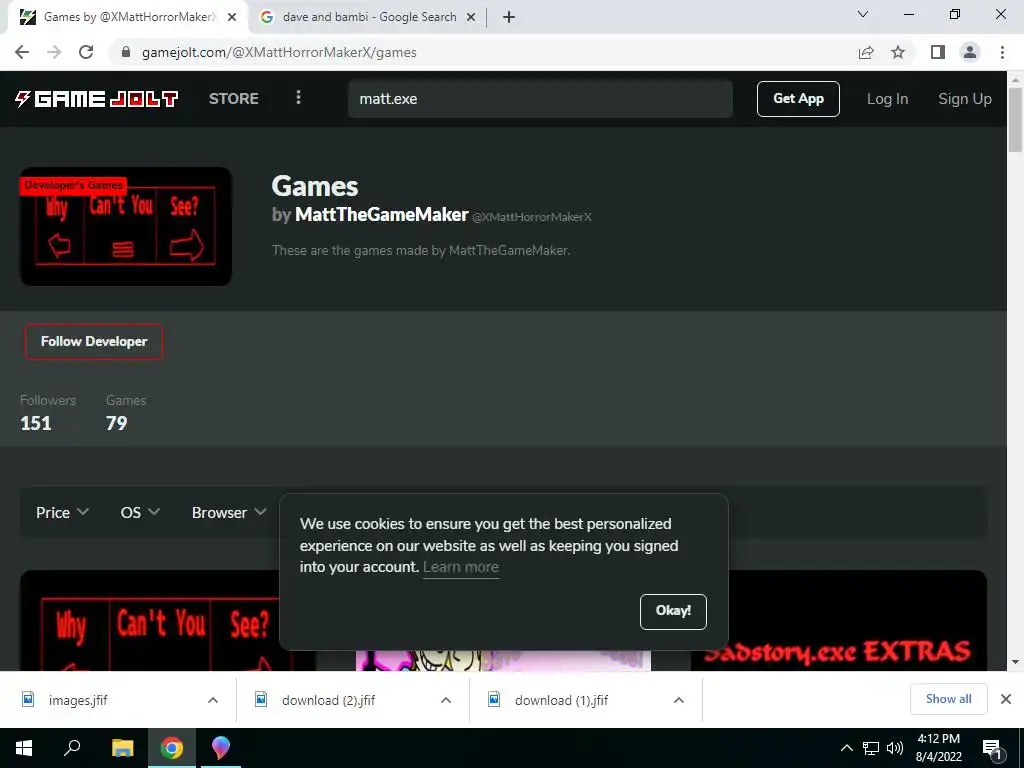Click the Sign Up link
Image resolution: width=1024 pixels, height=768 pixels.
(965, 99)
